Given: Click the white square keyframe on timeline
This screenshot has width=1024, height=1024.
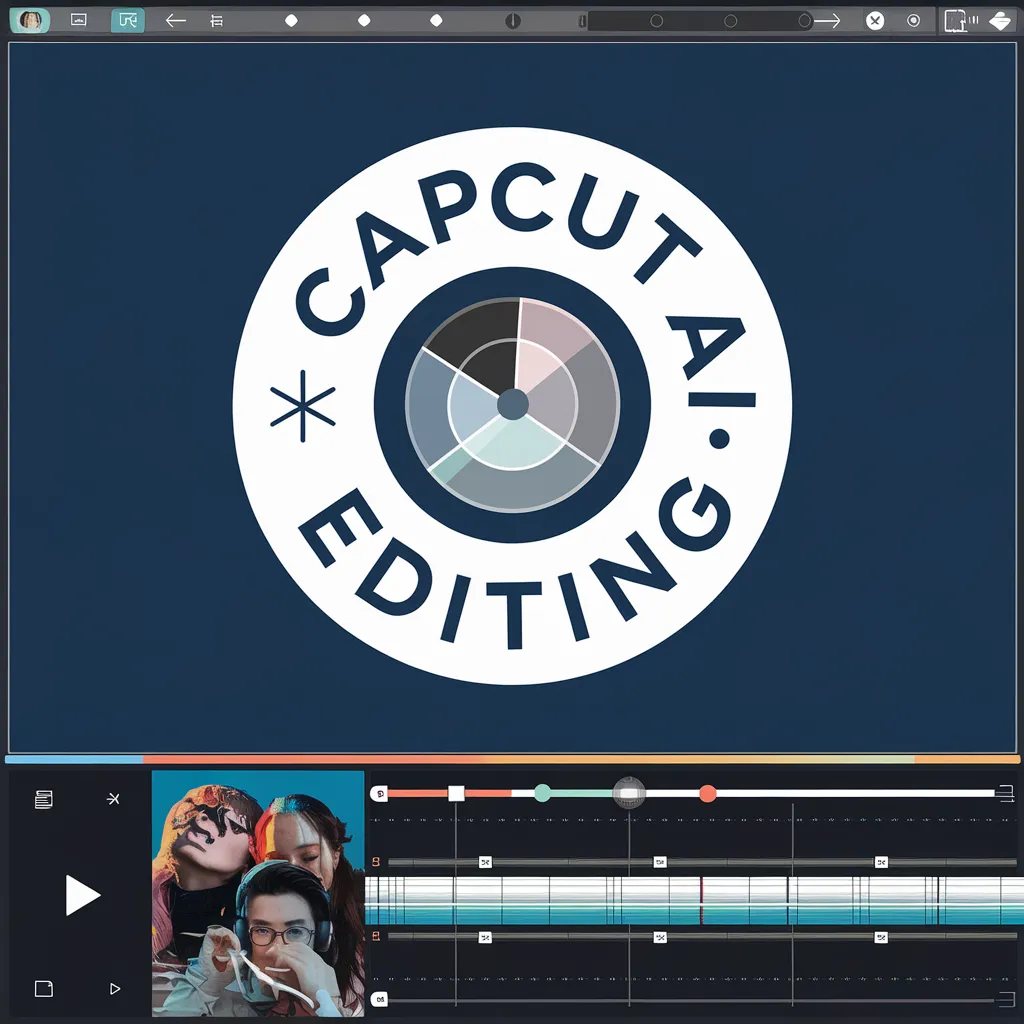Looking at the screenshot, I should click(x=456, y=793).
